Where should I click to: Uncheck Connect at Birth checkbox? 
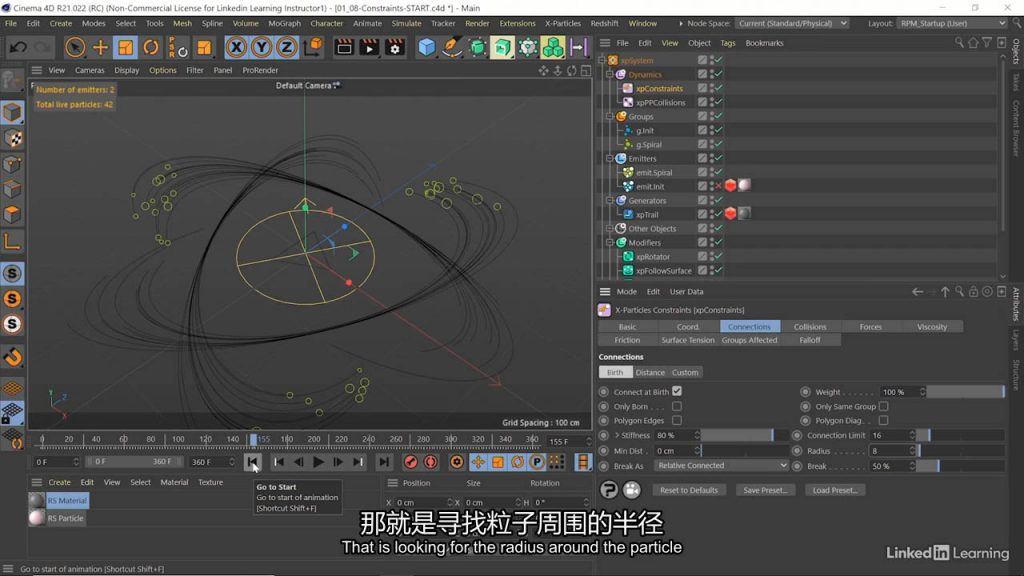pyautogui.click(x=677, y=391)
